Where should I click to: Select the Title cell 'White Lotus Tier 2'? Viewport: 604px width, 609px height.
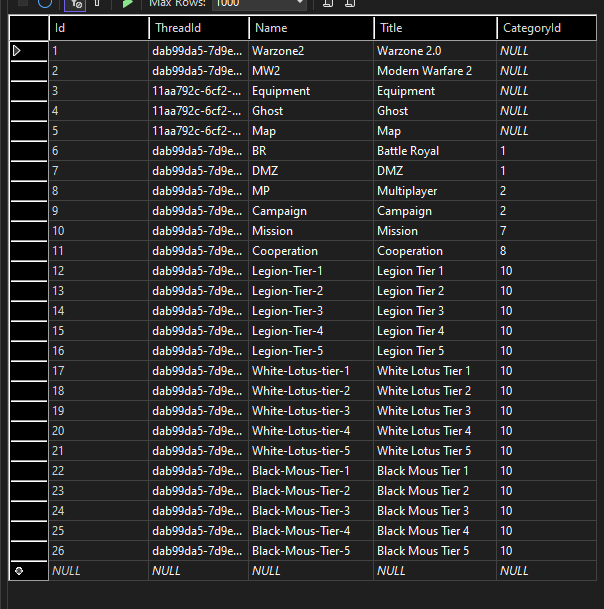435,391
